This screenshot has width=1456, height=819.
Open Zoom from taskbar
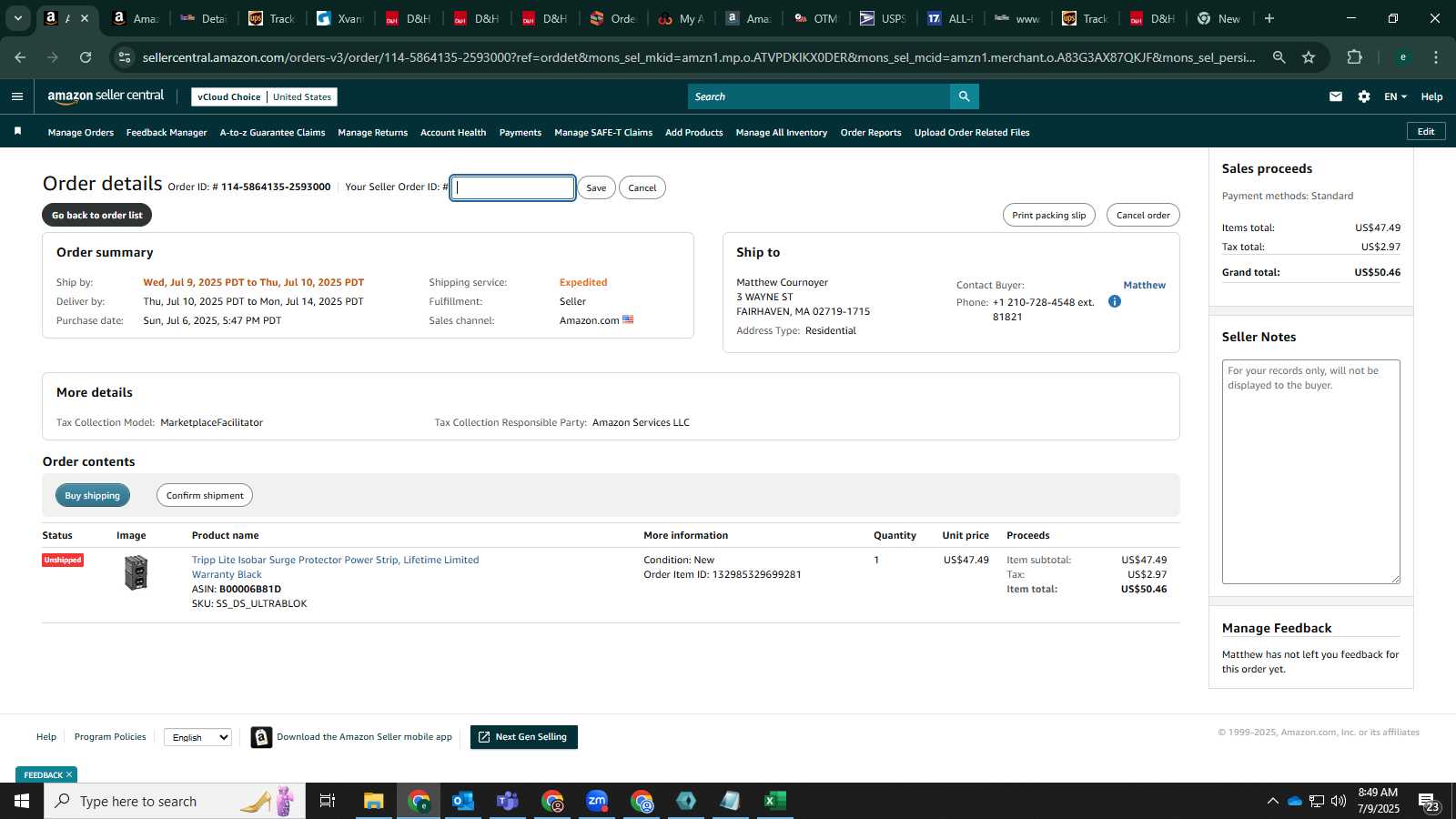pyautogui.click(x=597, y=801)
